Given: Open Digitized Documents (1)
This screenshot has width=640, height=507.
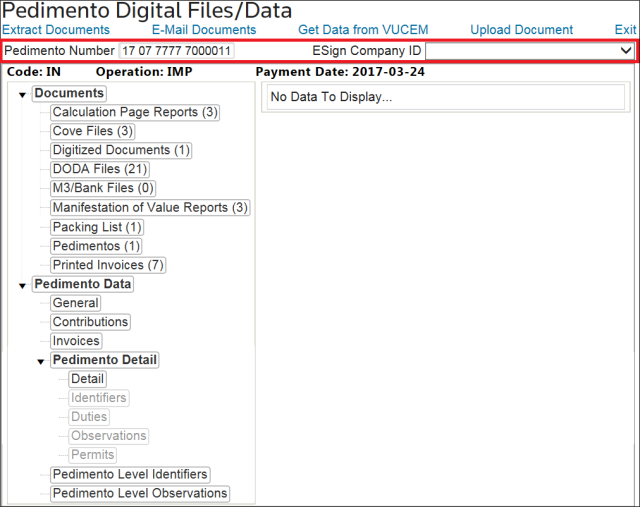Looking at the screenshot, I should pyautogui.click(x=121, y=150).
